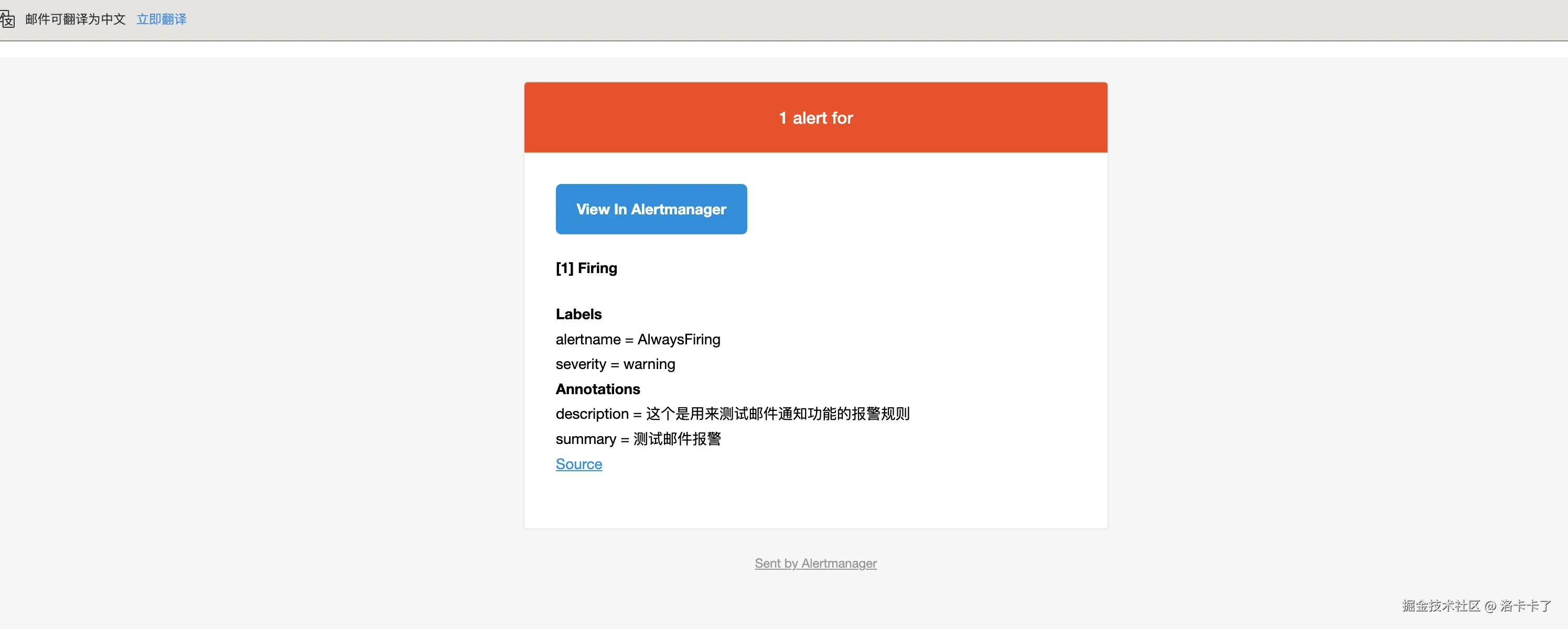Click the "[1] Firing" status heading

tap(586, 268)
